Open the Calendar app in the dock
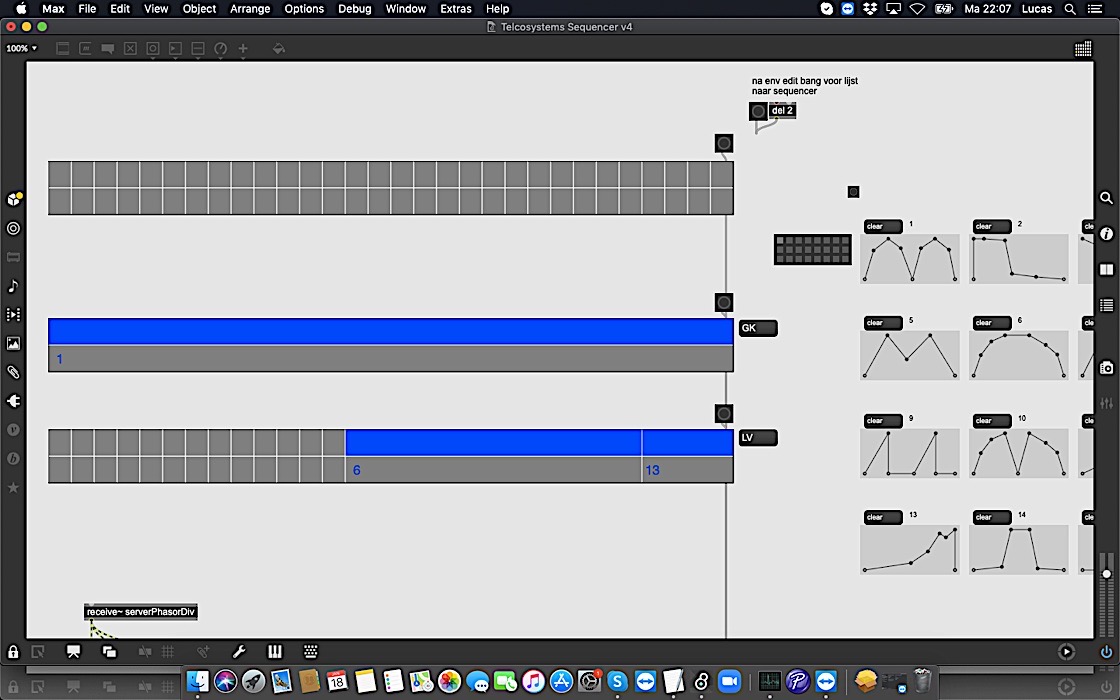Image resolution: width=1120 pixels, height=700 pixels. 336,681
